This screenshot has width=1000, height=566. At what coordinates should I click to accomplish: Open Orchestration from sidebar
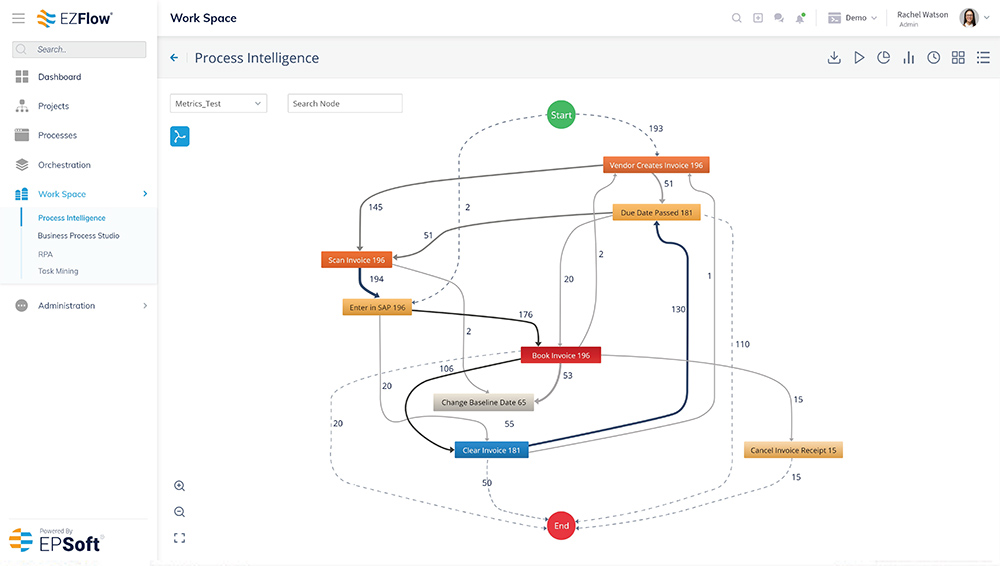(64, 165)
